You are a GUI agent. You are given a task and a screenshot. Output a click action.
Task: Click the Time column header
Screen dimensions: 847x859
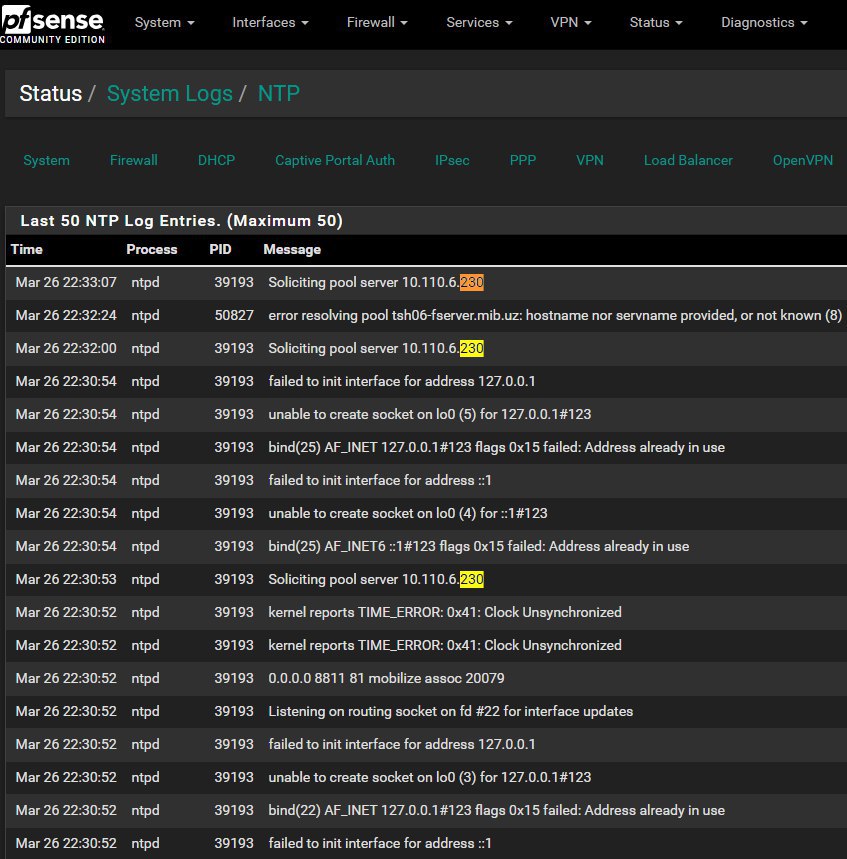(x=26, y=249)
